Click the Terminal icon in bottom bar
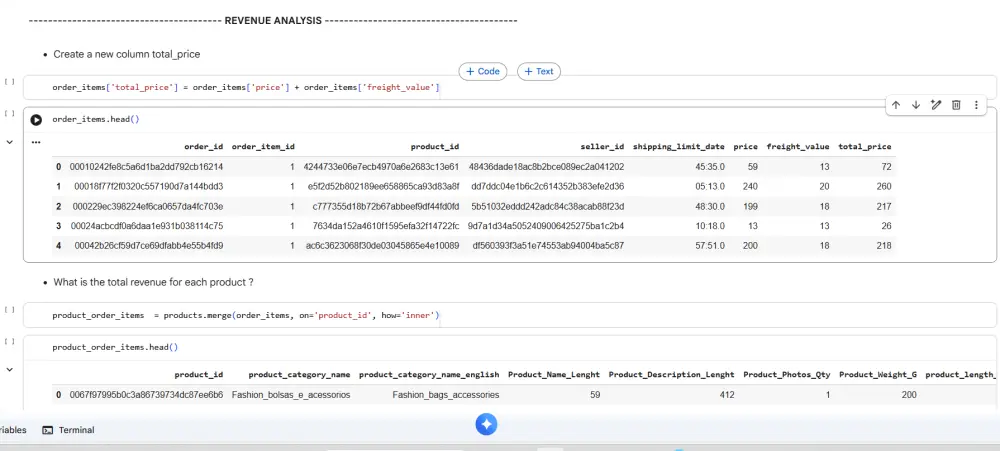The width and height of the screenshot is (1000, 451). click(x=47, y=430)
